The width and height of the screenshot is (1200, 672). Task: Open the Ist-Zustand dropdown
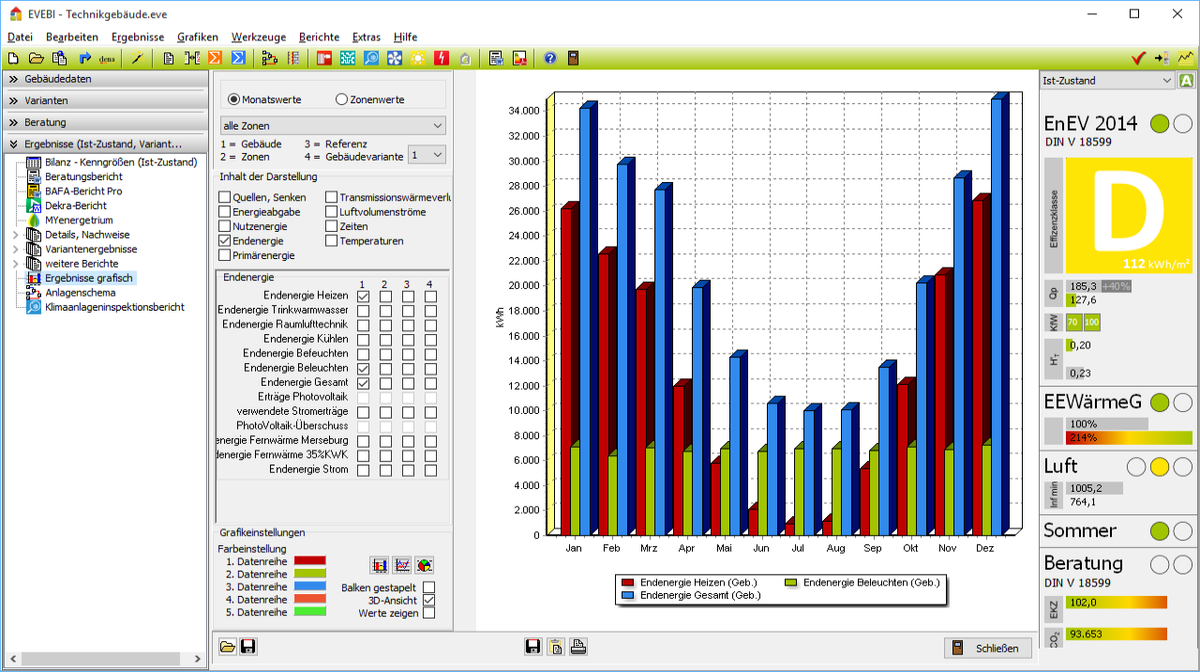1107,81
